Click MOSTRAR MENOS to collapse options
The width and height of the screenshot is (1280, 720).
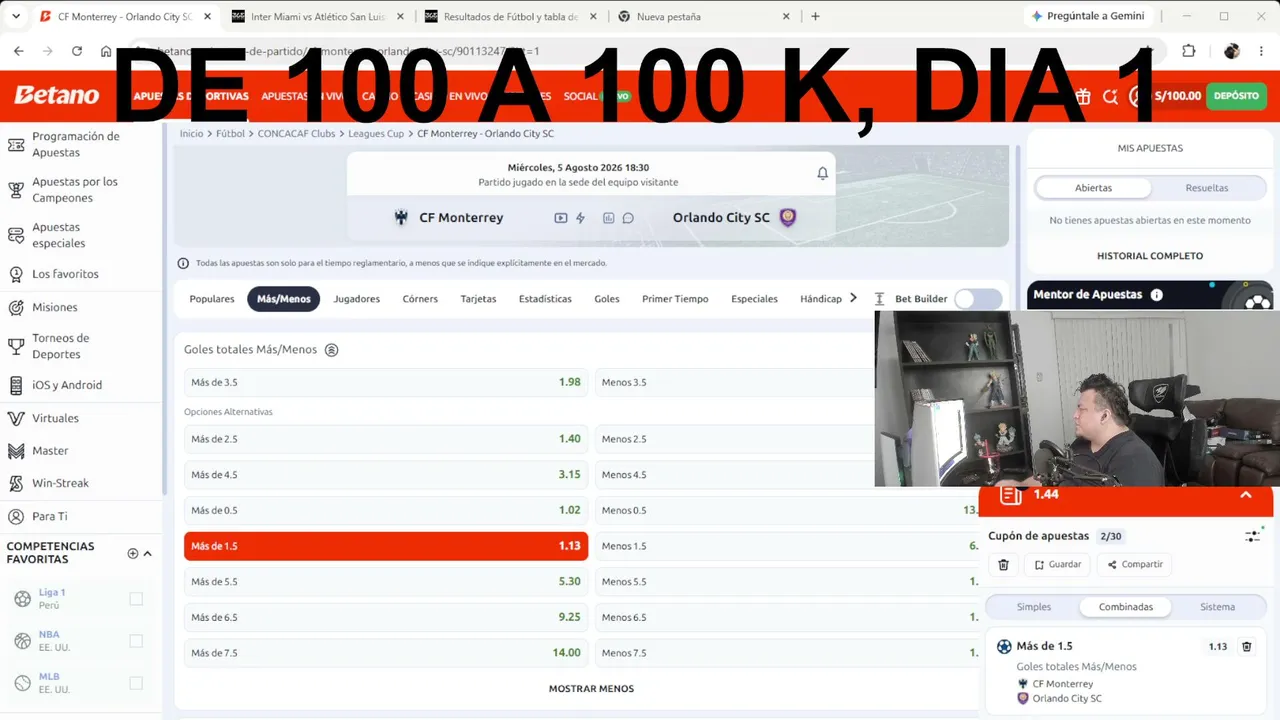591,689
